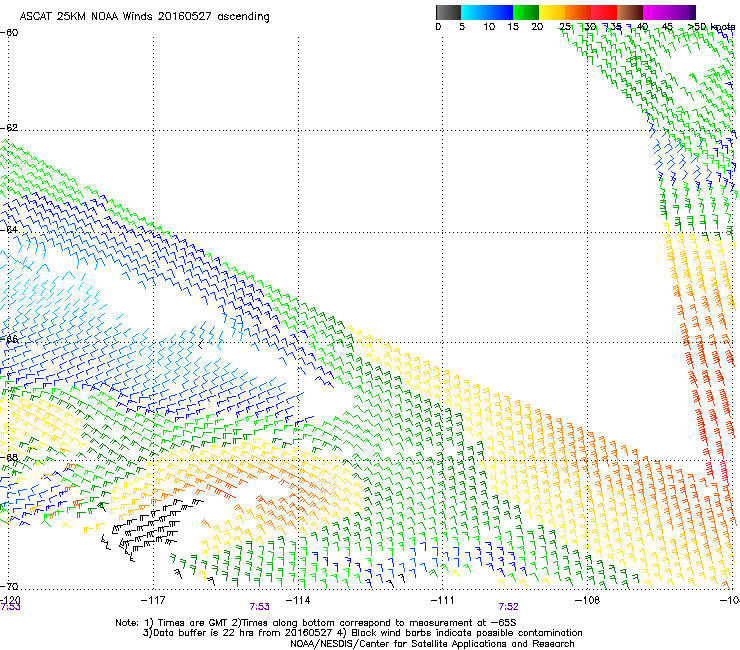Click the note line starting "Note: 1) Times are GMT"
Viewport: 740px width, 650px height.
(x=316, y=623)
